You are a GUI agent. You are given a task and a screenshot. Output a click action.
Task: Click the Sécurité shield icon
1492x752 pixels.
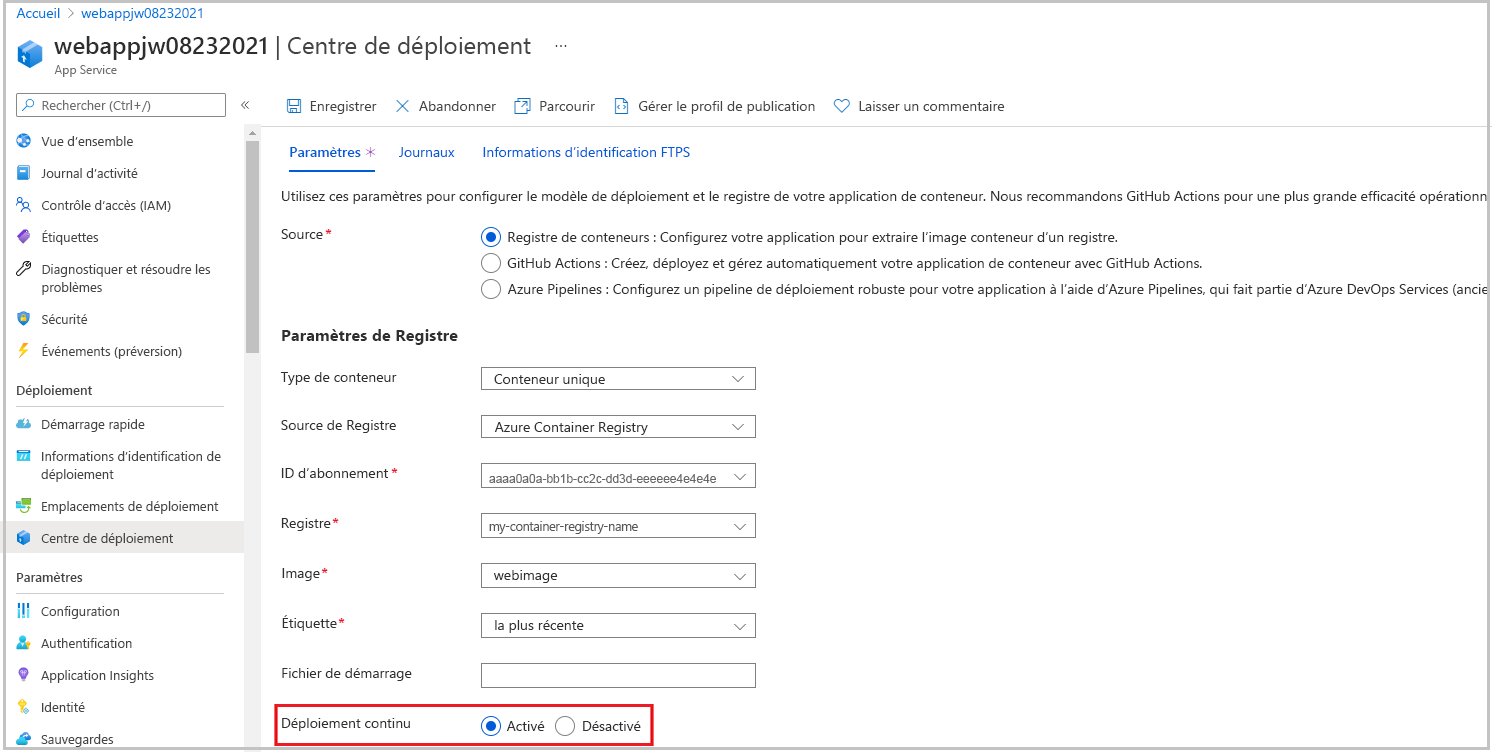[24, 319]
